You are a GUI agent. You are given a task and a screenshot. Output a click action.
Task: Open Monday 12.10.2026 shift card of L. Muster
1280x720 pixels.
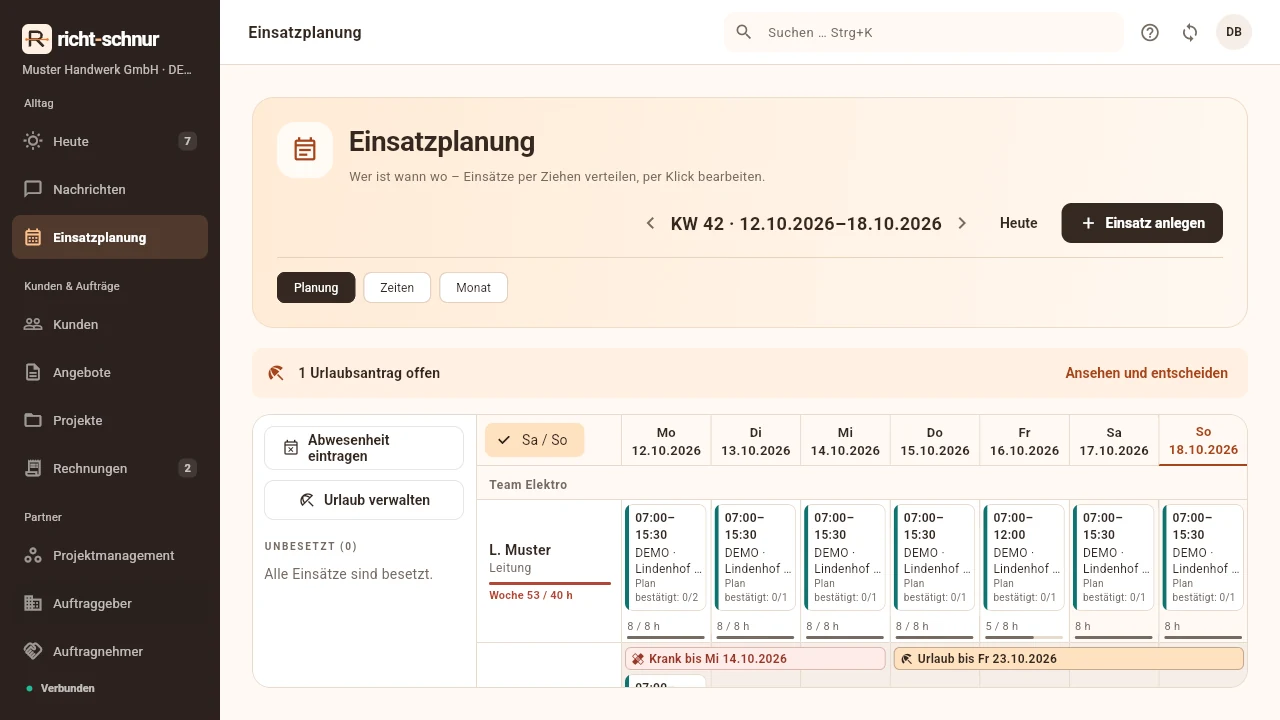tap(666, 557)
